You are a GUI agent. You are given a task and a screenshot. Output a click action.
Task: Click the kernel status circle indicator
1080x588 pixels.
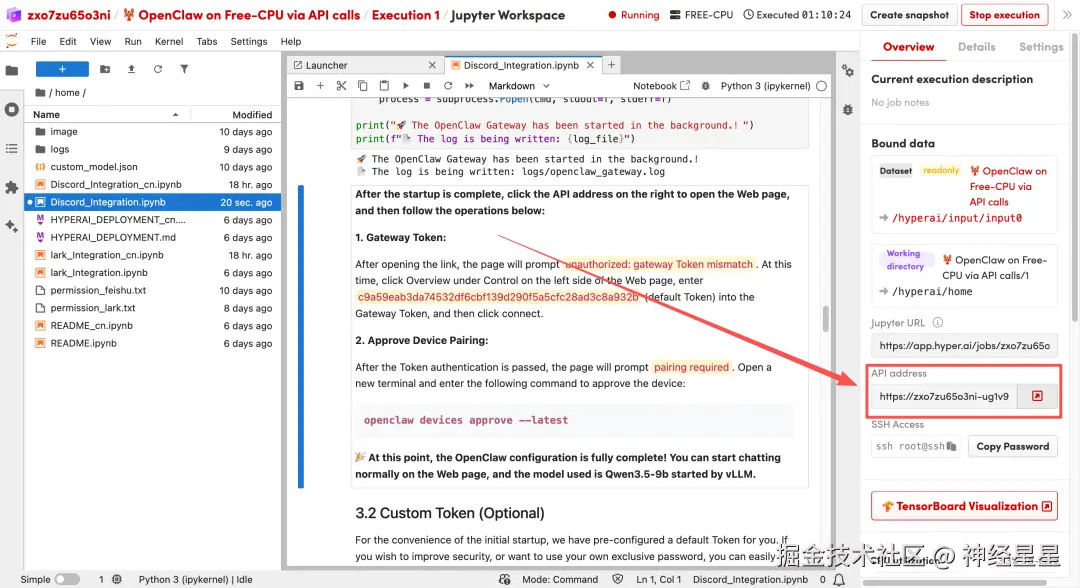point(821,86)
